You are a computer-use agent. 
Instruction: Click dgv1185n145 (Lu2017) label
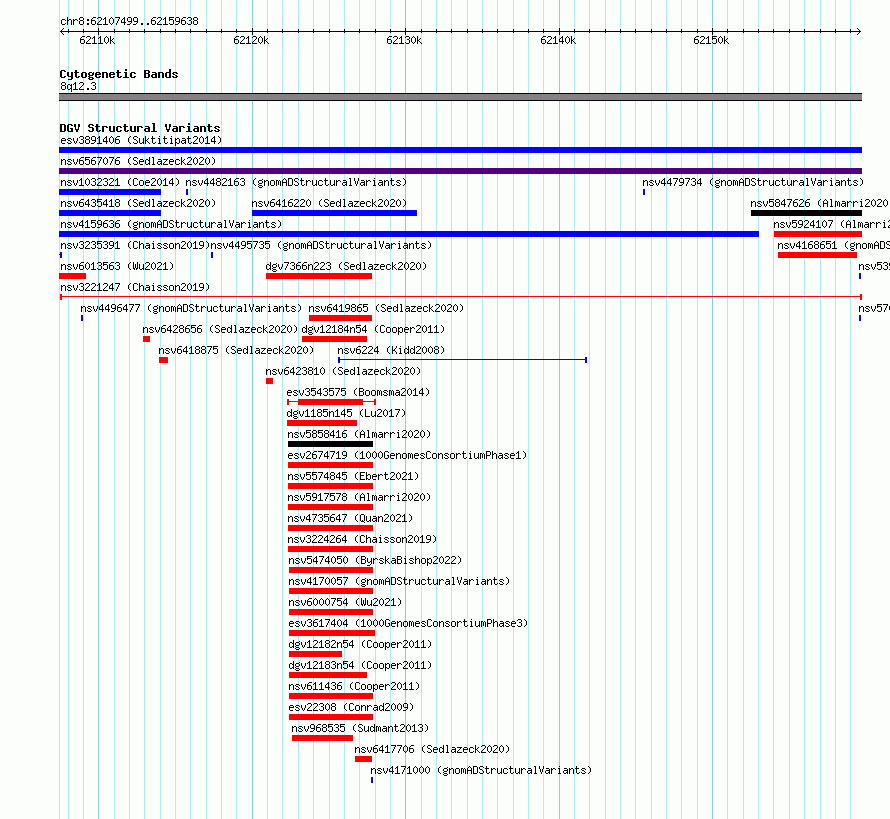(346, 413)
